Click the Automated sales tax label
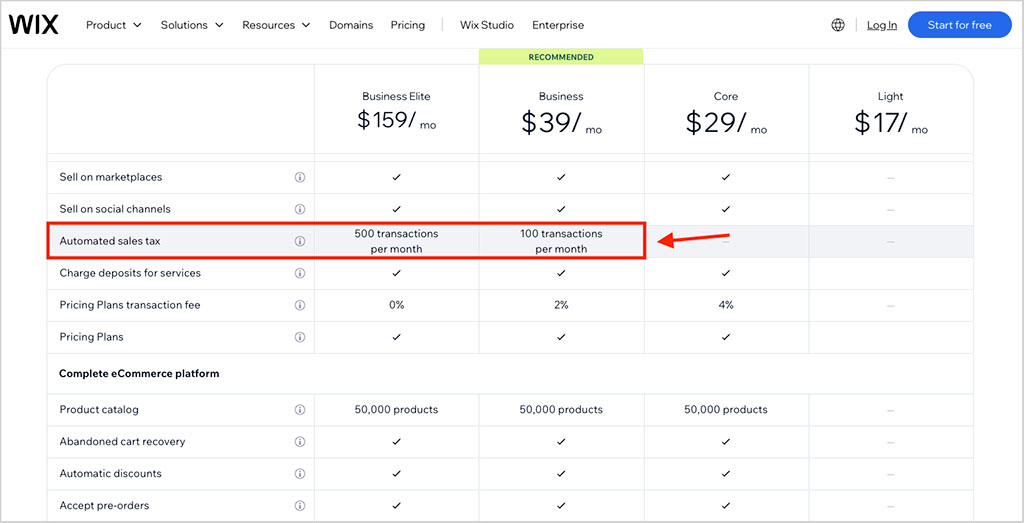The height and width of the screenshot is (523, 1024). click(110, 241)
